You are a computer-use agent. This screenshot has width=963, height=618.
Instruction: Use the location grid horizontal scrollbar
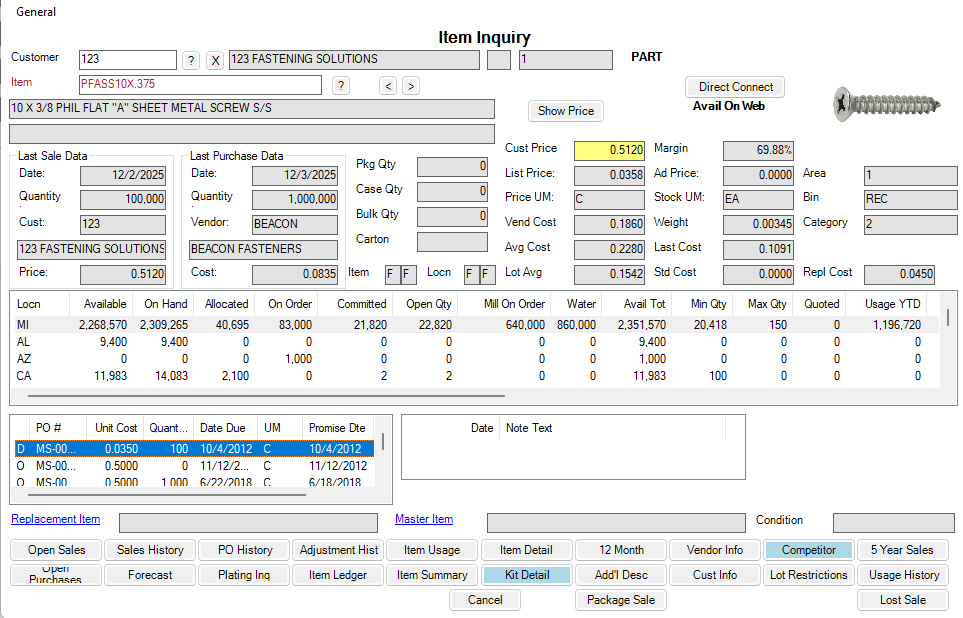266,396
